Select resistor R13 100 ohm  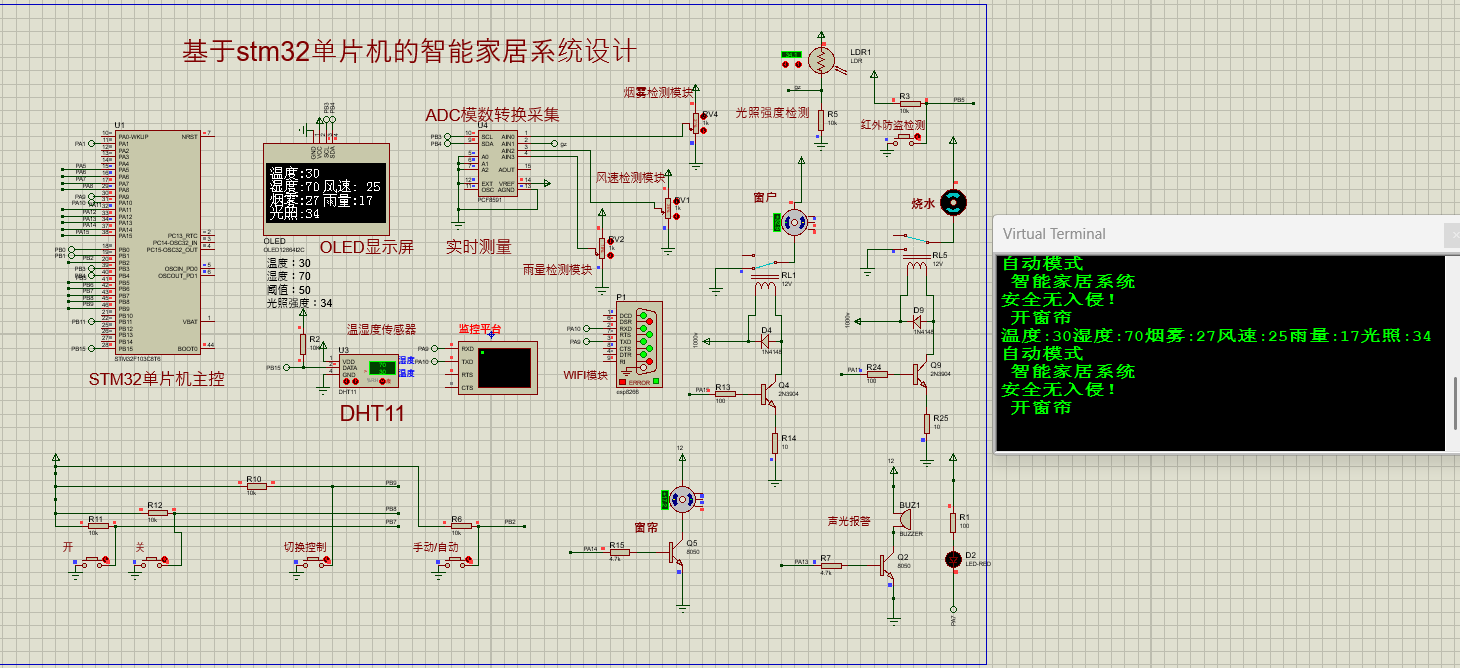tap(723, 394)
